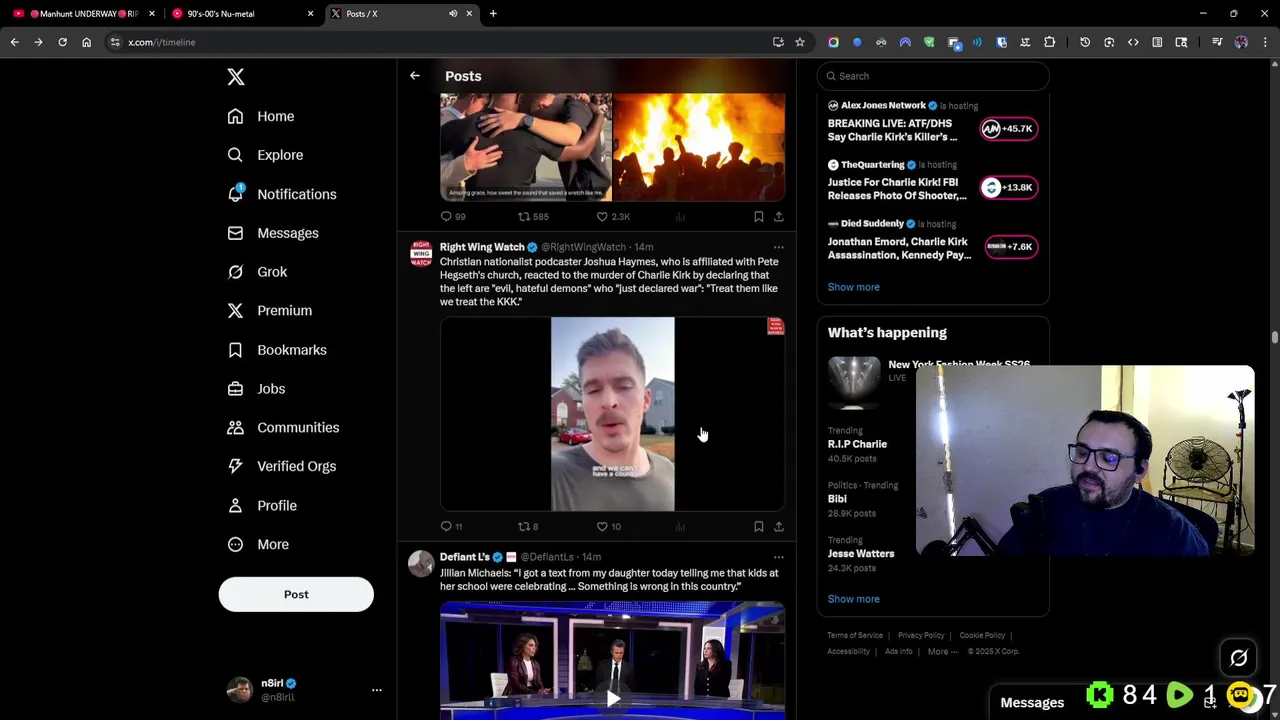Image resolution: width=1280 pixels, height=720 pixels.
Task: Open more options on Right Wing Watch post
Action: coord(779,247)
